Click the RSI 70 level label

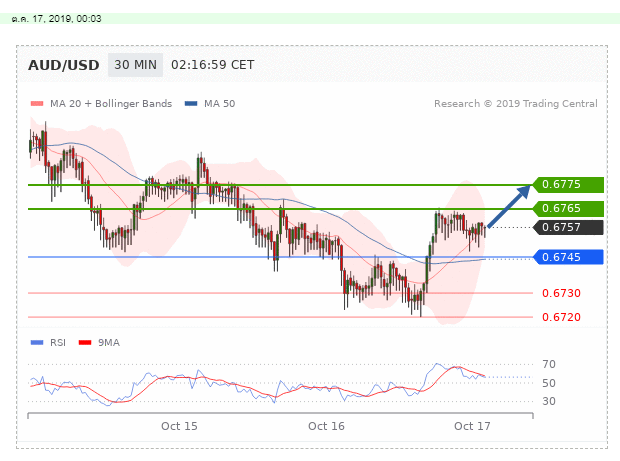[x=549, y=364]
